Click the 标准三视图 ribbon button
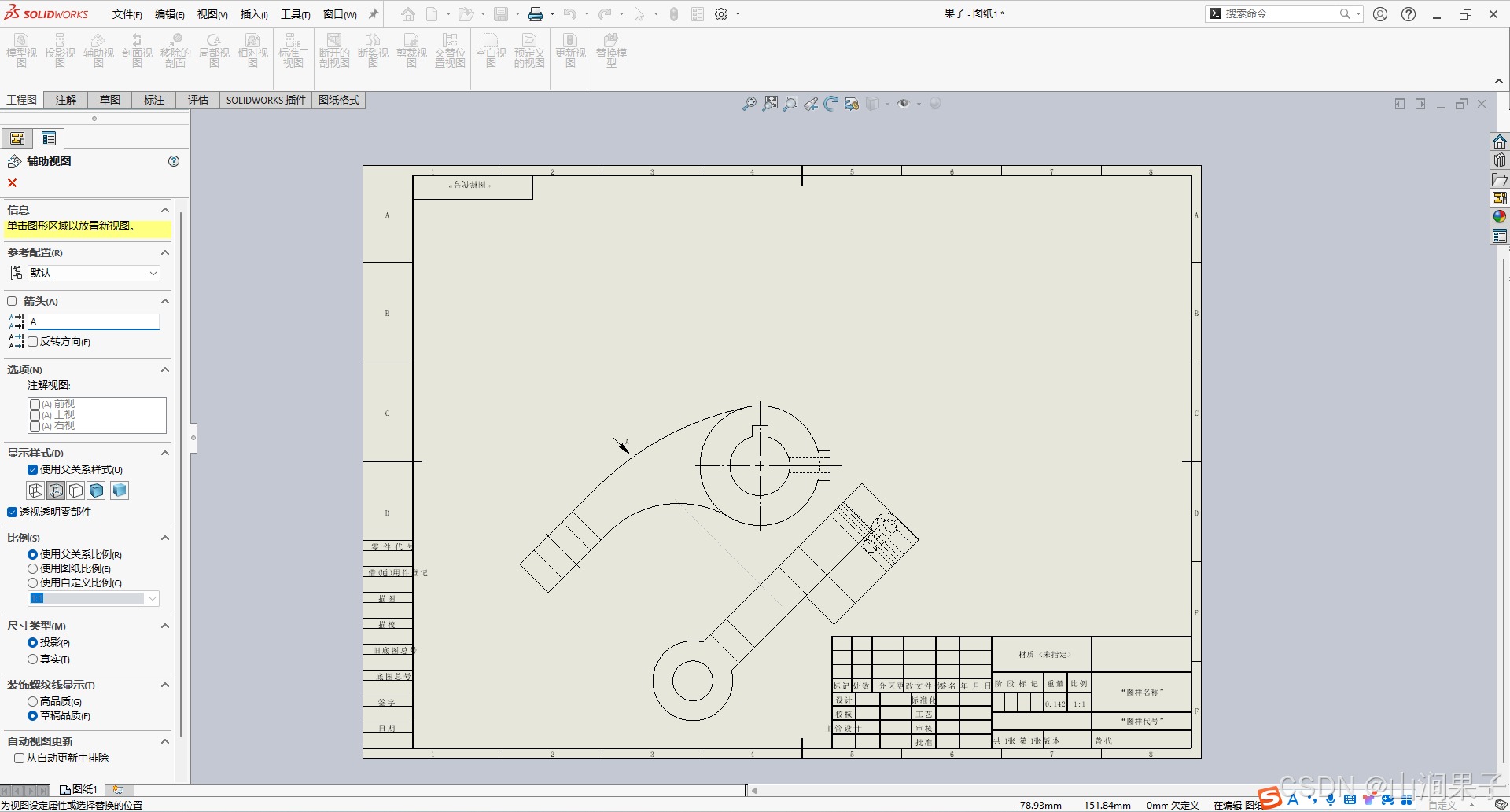Image resolution: width=1510 pixels, height=812 pixels. (x=293, y=50)
